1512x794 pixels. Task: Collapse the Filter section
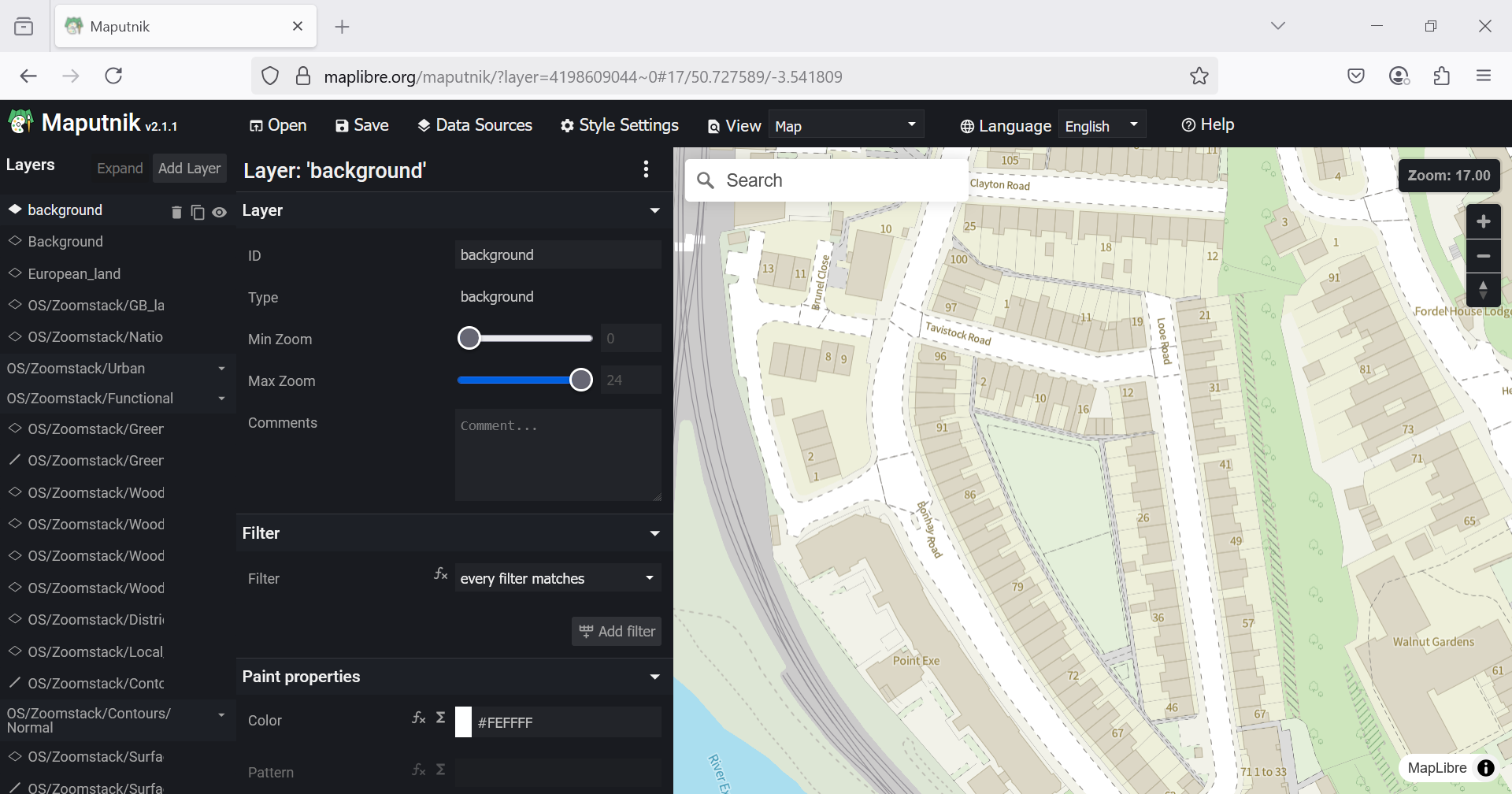654,533
